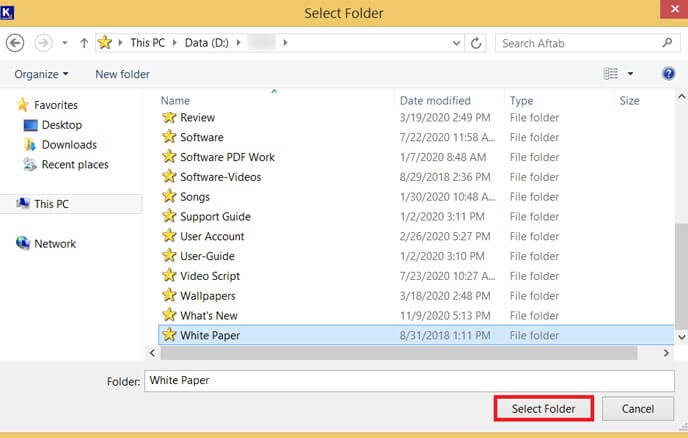The height and width of the screenshot is (438, 688).
Task: Sort by the Name column header
Action: [x=176, y=101]
